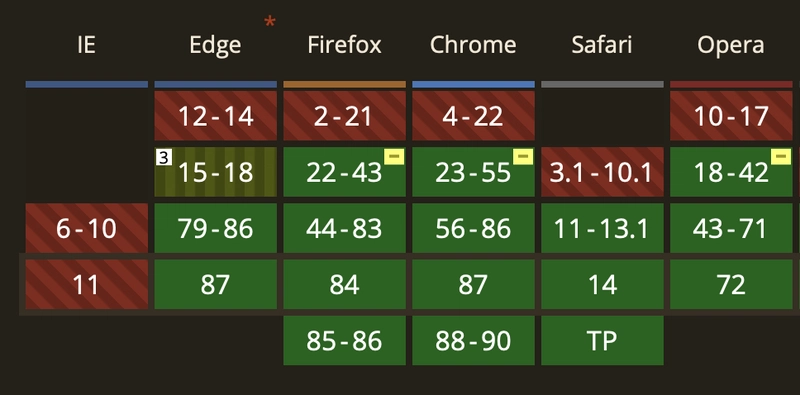Open note 3 badge on Edge 15-18
The width and height of the screenshot is (800, 395).
(x=163, y=158)
